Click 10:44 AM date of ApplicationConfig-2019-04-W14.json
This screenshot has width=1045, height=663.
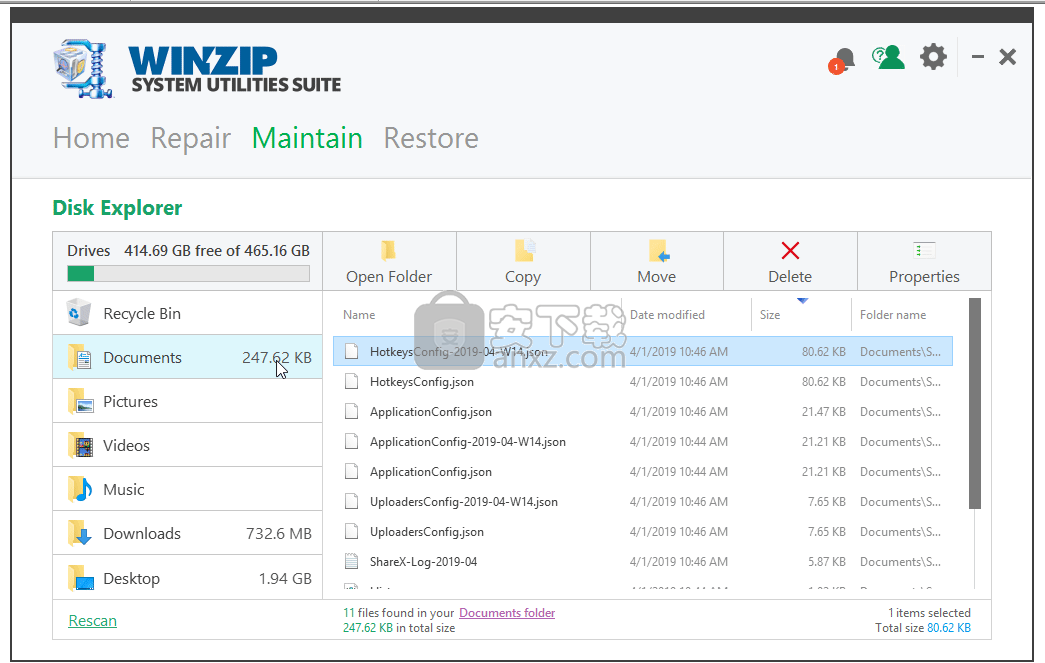[678, 442]
